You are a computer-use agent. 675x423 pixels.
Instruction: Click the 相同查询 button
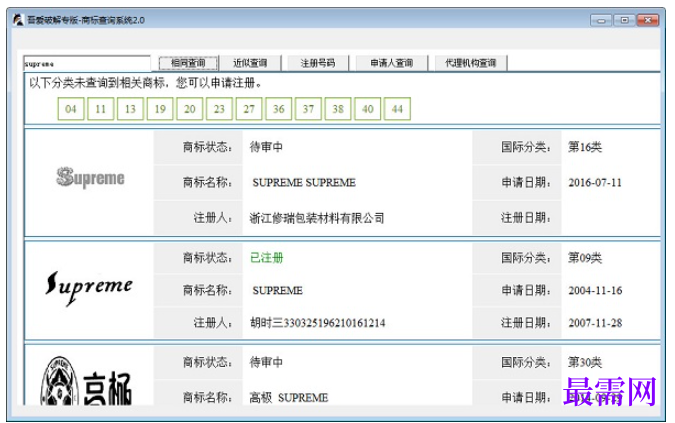189,63
